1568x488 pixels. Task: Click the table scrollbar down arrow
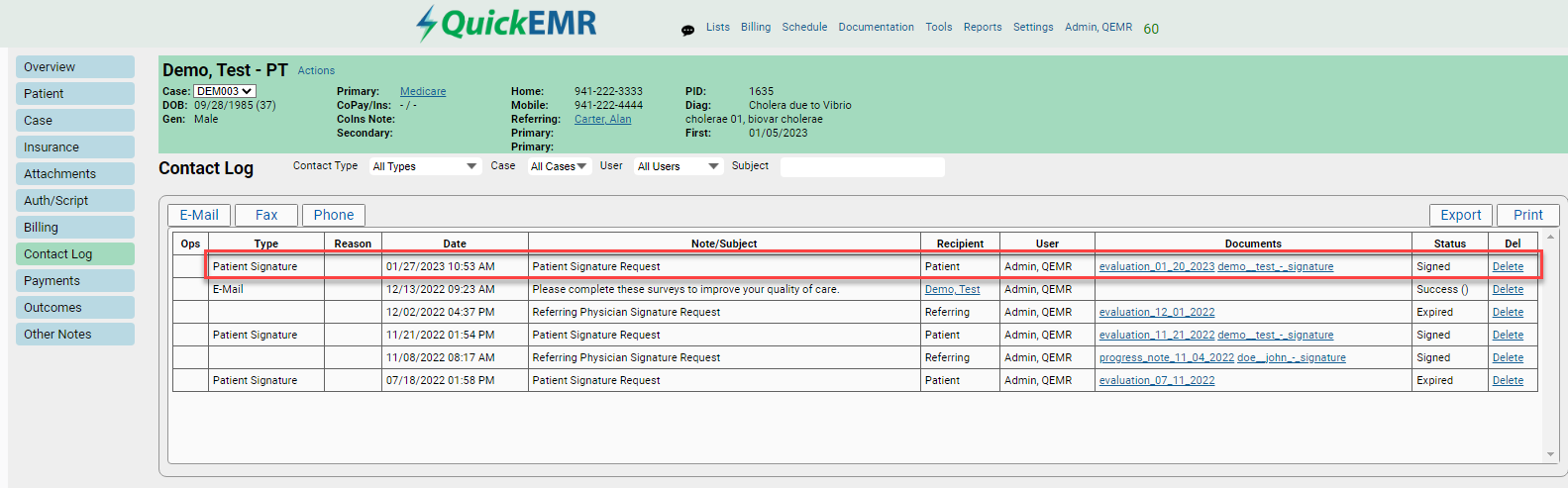[1550, 455]
